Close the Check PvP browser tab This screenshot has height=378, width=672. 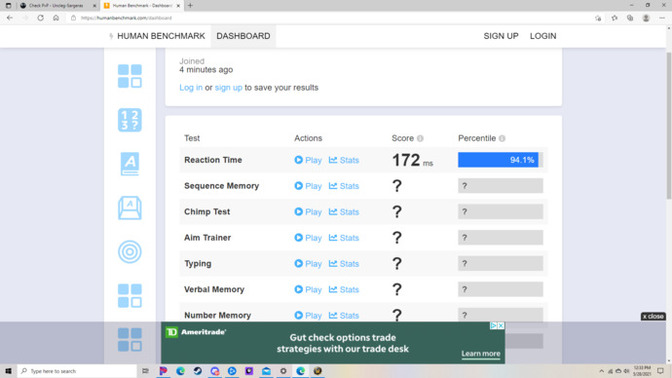pos(94,6)
